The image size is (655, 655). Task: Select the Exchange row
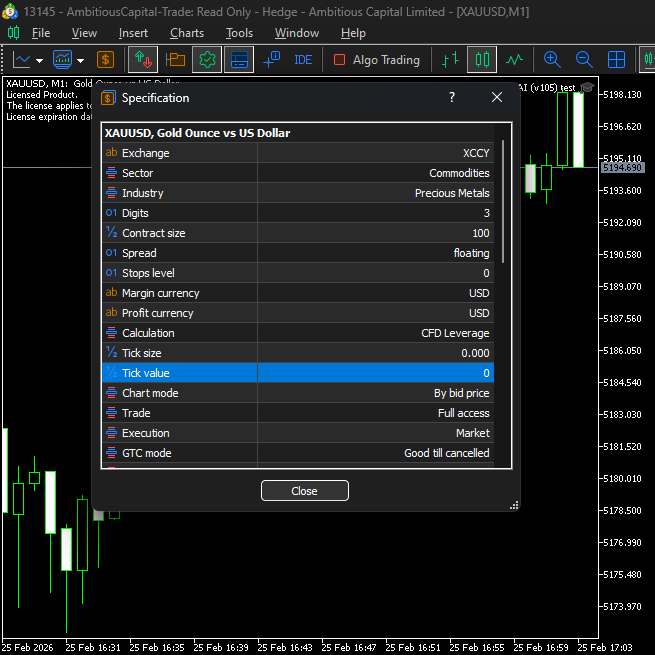pyautogui.click(x=298, y=153)
